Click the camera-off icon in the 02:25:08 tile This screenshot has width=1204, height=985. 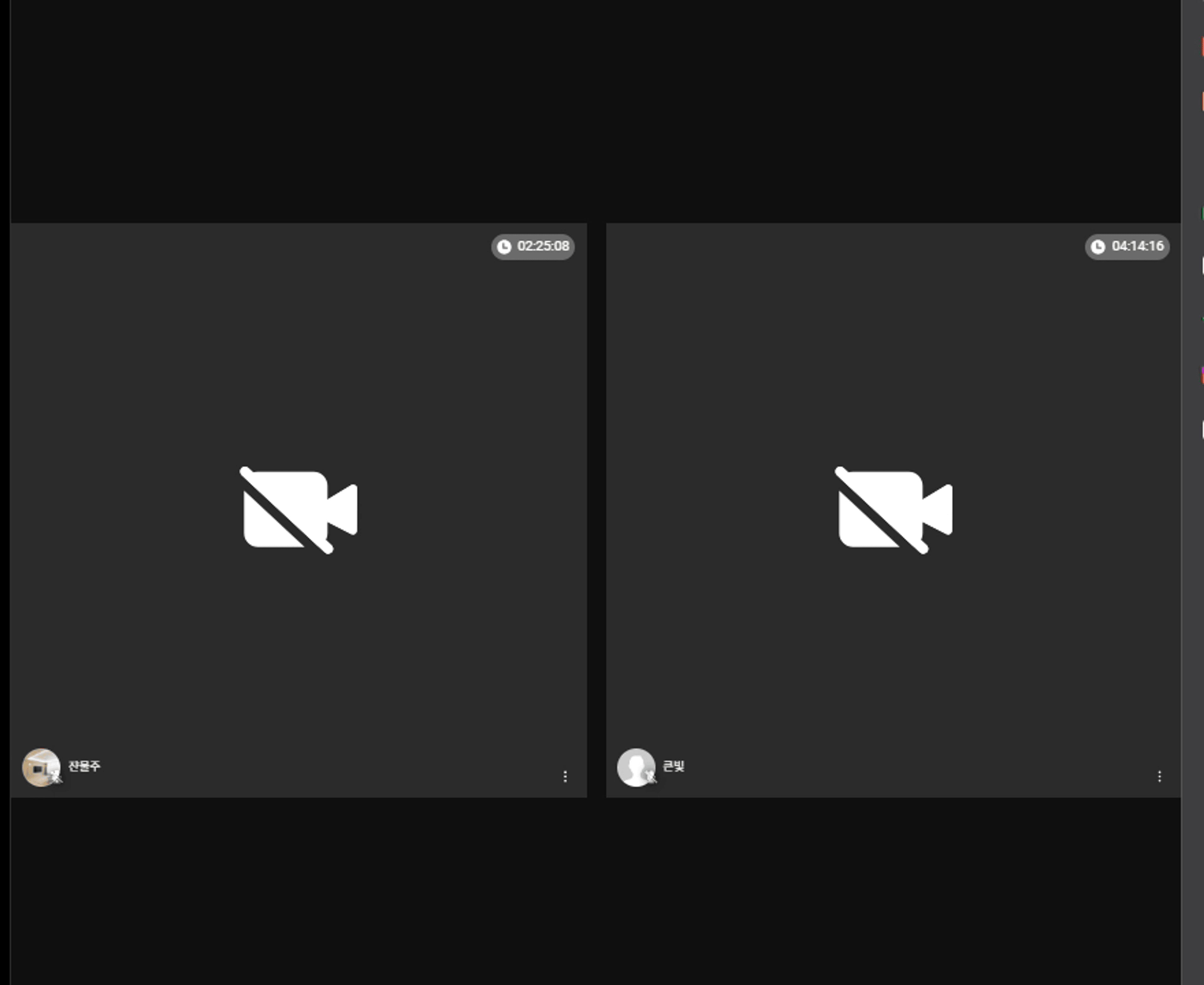pyautogui.click(x=298, y=510)
